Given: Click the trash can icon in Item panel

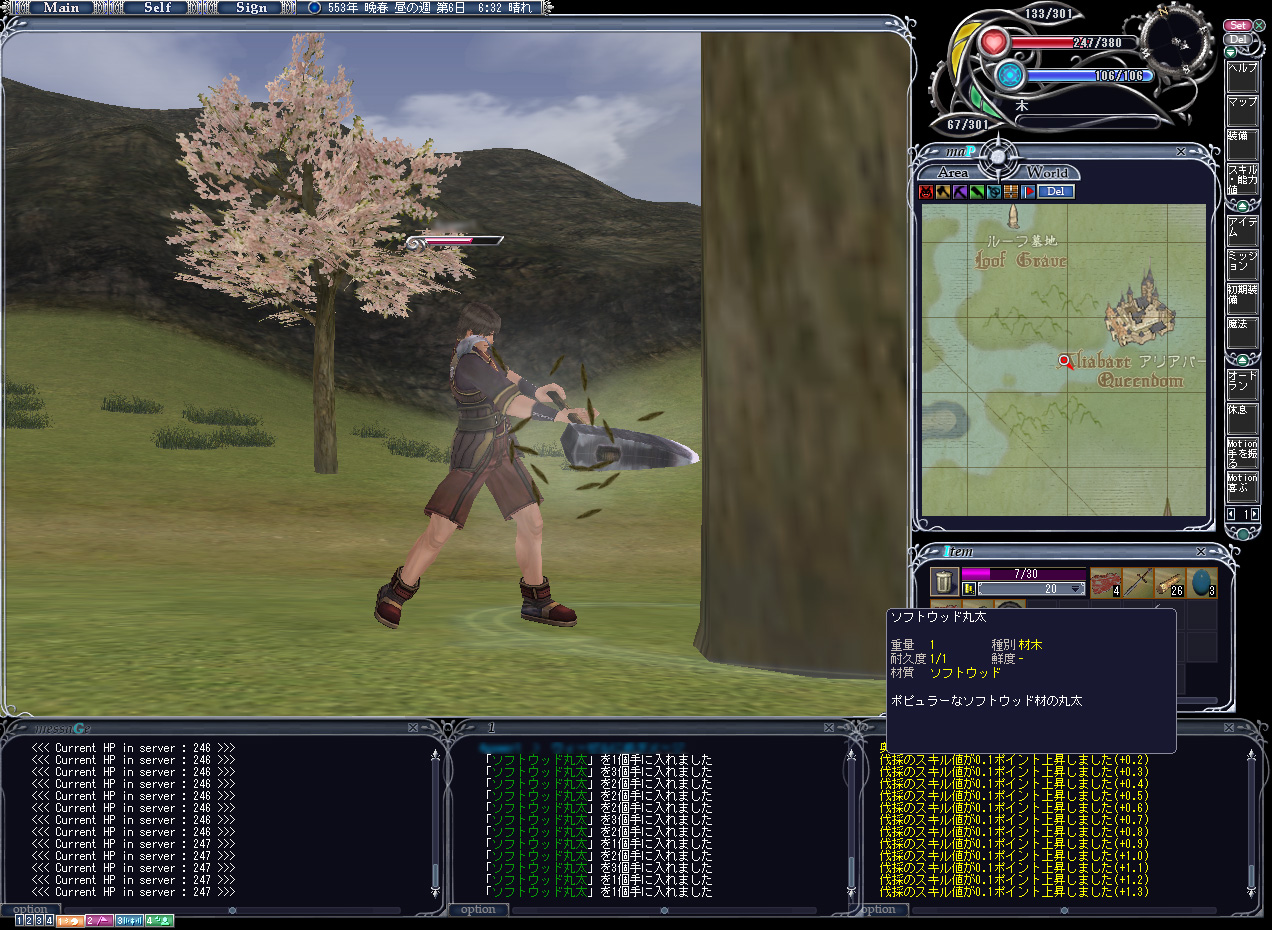Looking at the screenshot, I should point(944,582).
